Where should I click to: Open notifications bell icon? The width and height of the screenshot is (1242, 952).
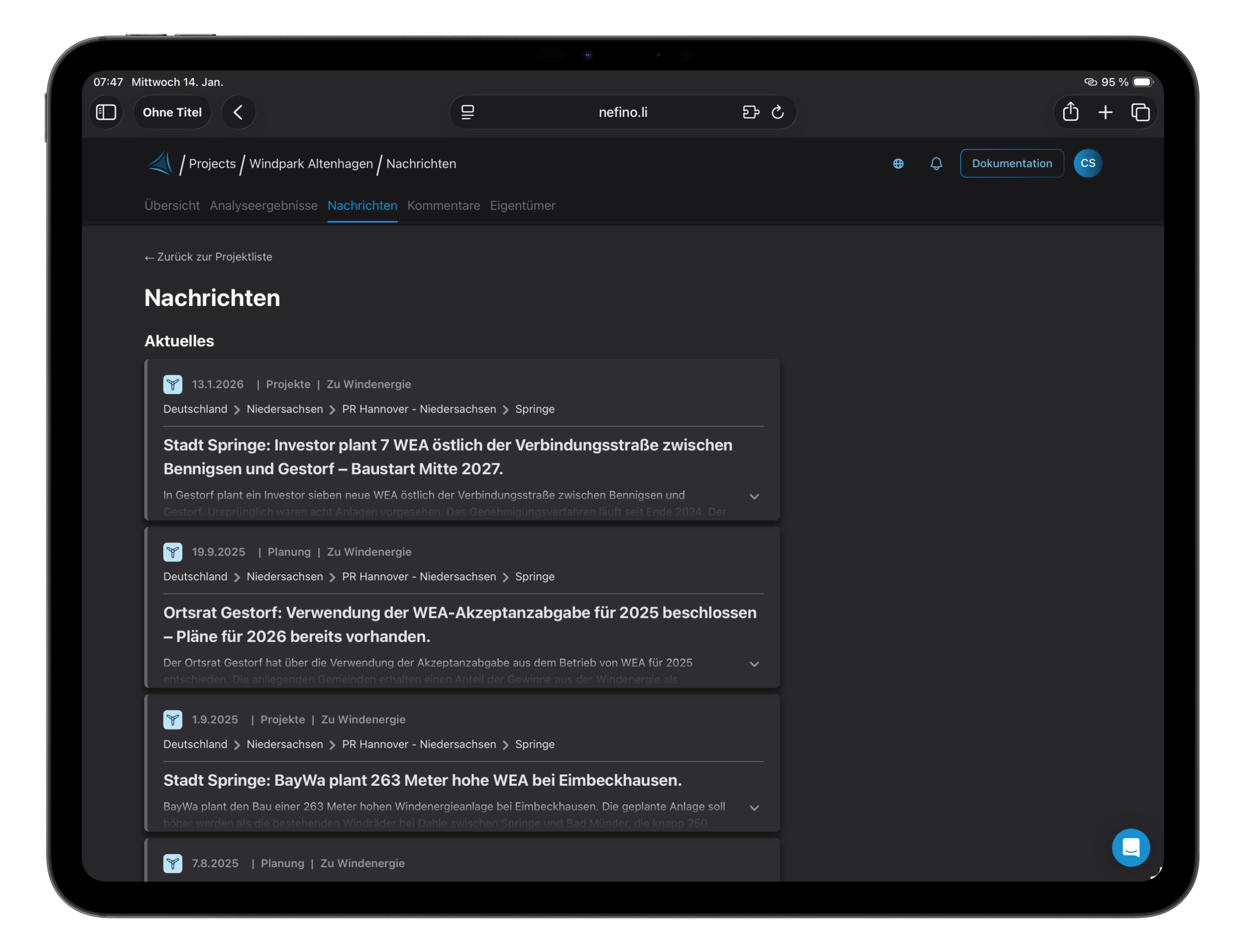(x=936, y=164)
